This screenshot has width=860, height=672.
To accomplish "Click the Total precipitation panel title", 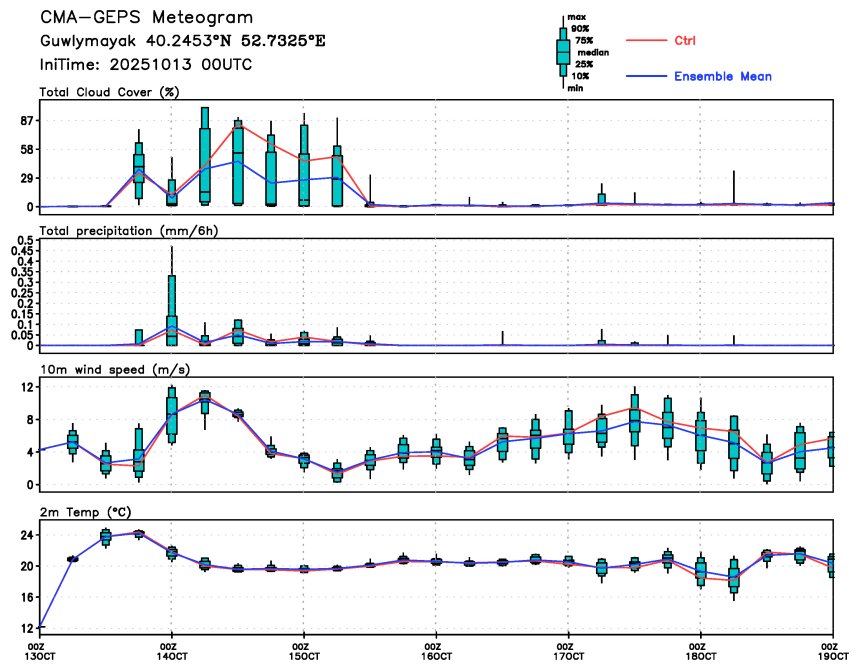I will click(129, 231).
